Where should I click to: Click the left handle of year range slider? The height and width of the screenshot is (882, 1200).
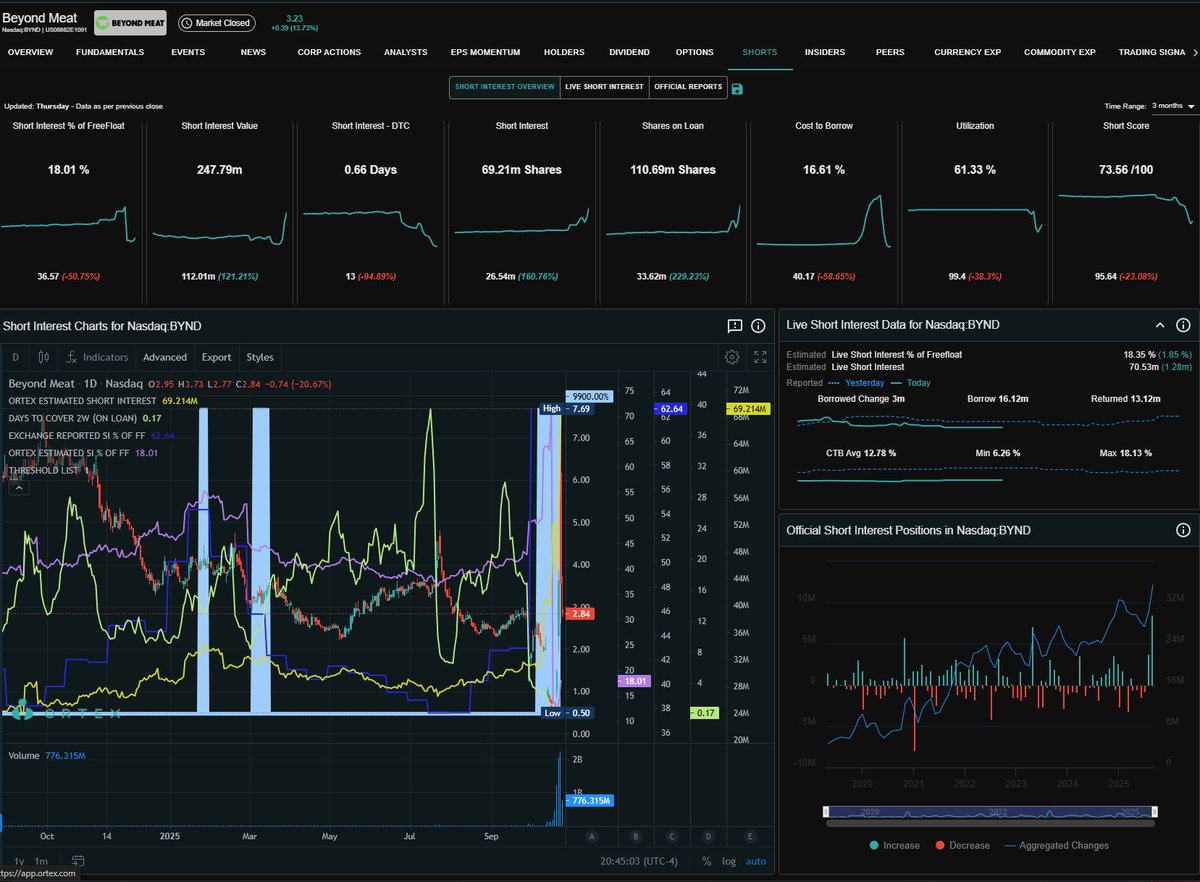click(826, 812)
